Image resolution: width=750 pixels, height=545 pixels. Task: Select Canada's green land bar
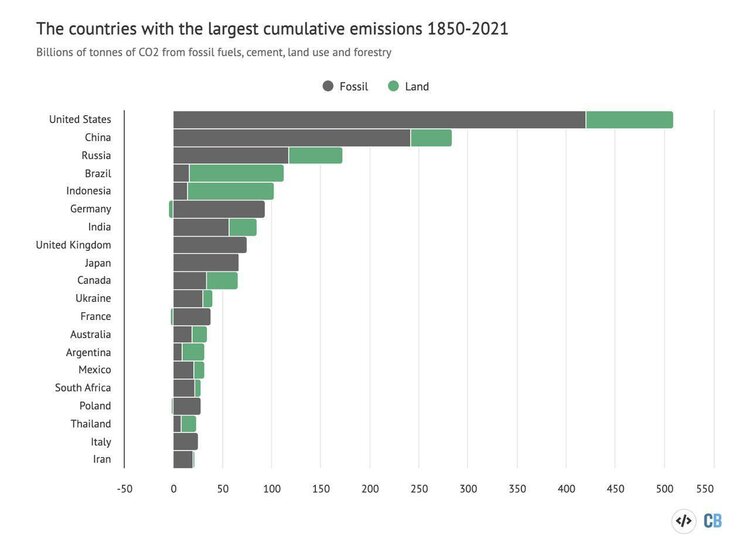point(222,281)
